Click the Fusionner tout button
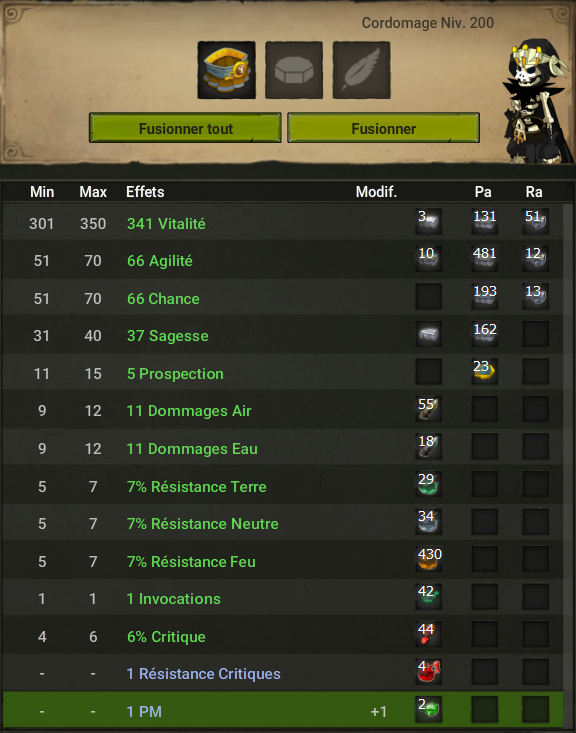Screen dimensions: 576x733 [185, 128]
